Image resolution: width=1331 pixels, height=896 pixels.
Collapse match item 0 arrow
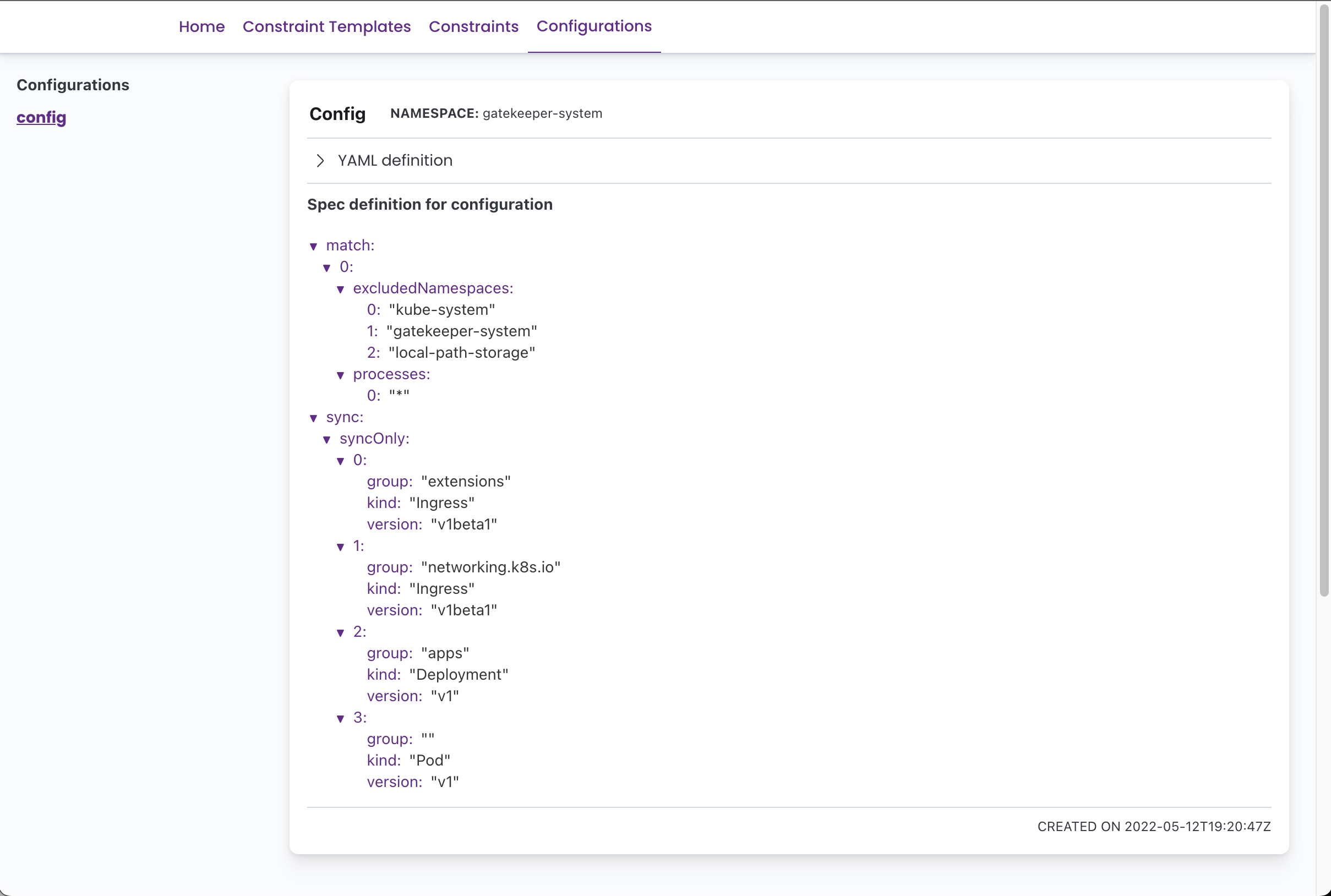(x=327, y=267)
